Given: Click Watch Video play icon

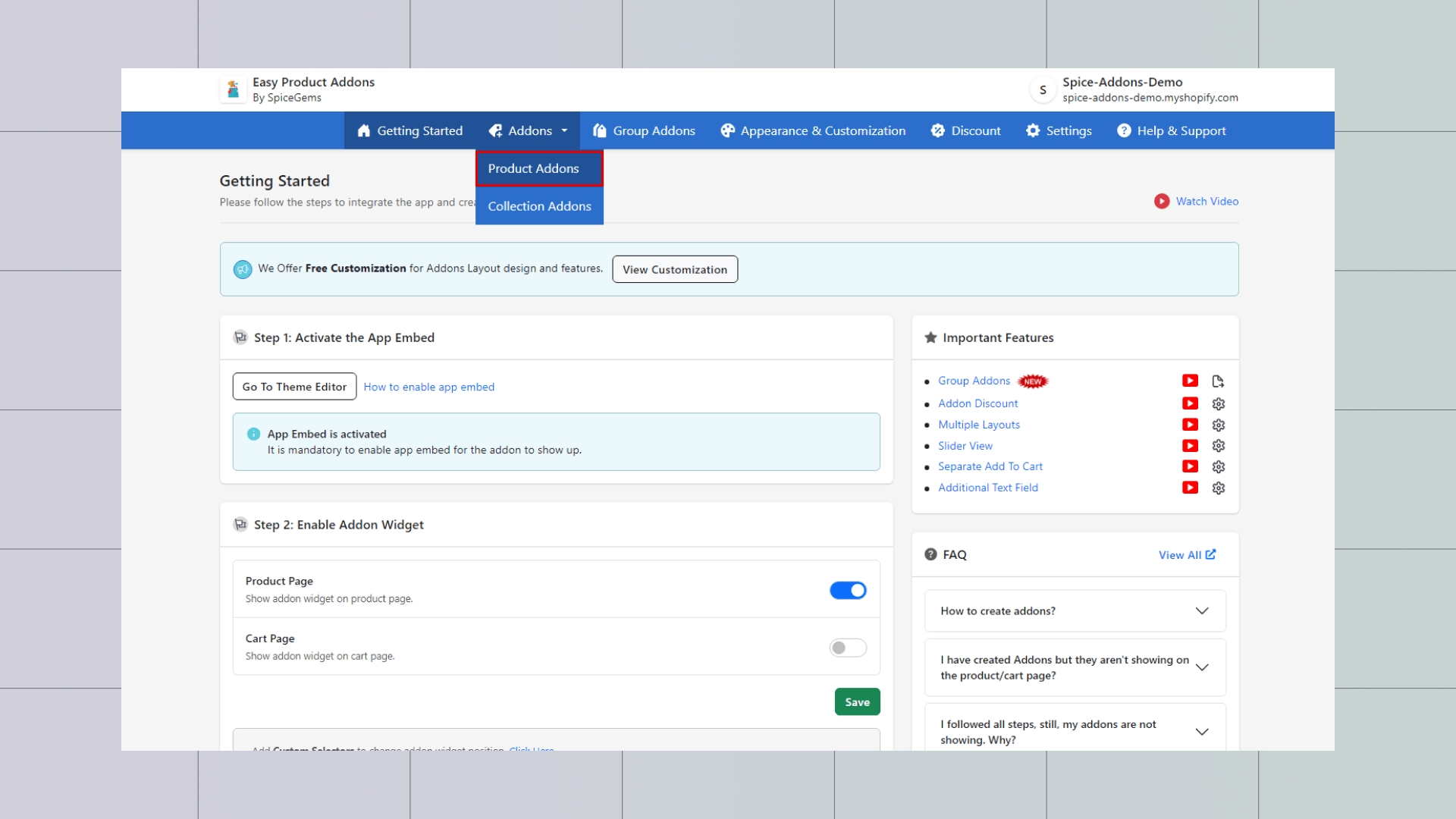Looking at the screenshot, I should pos(1161,201).
